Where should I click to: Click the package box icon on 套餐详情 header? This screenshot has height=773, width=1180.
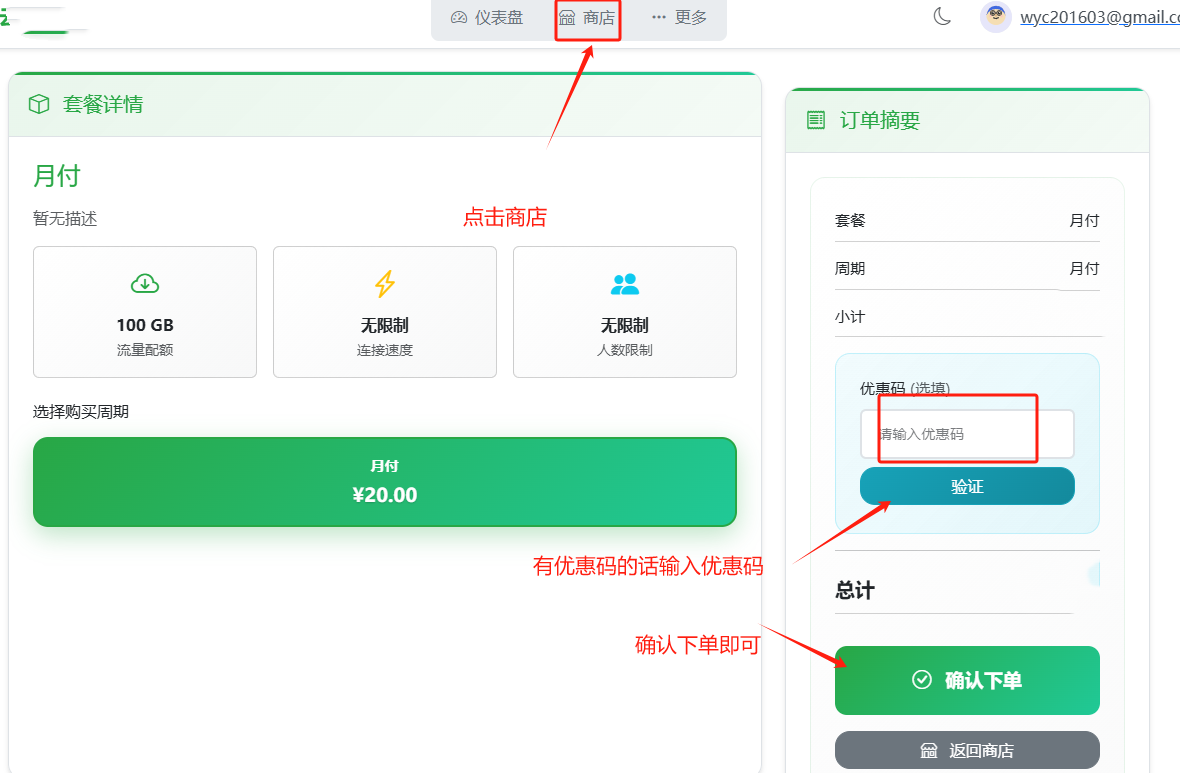tap(38, 103)
